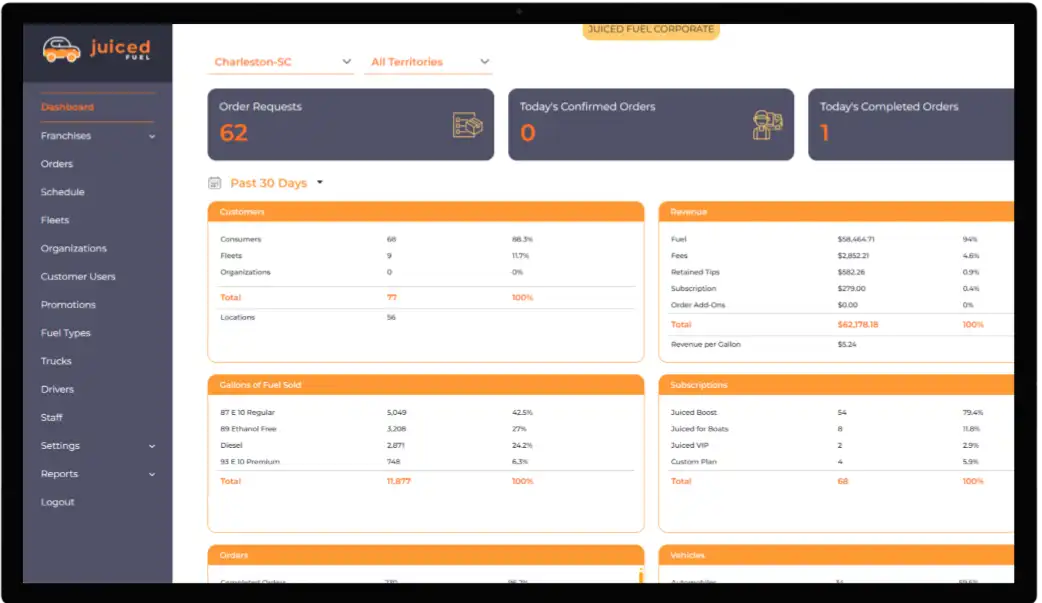Click the Gallons of Fuel Sold header
Image resolution: width=1042 pixels, height=603 pixels.
(x=426, y=385)
